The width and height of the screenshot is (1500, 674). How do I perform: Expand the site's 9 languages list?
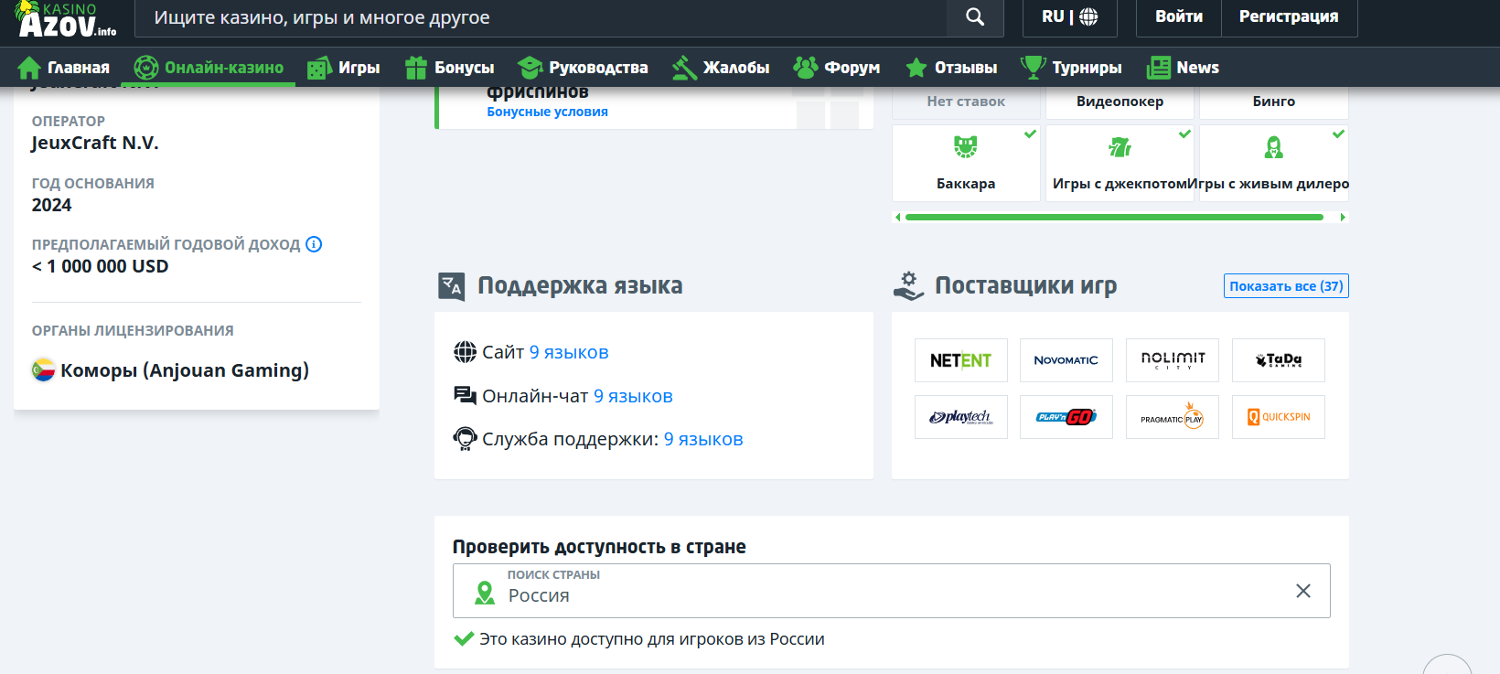click(568, 352)
